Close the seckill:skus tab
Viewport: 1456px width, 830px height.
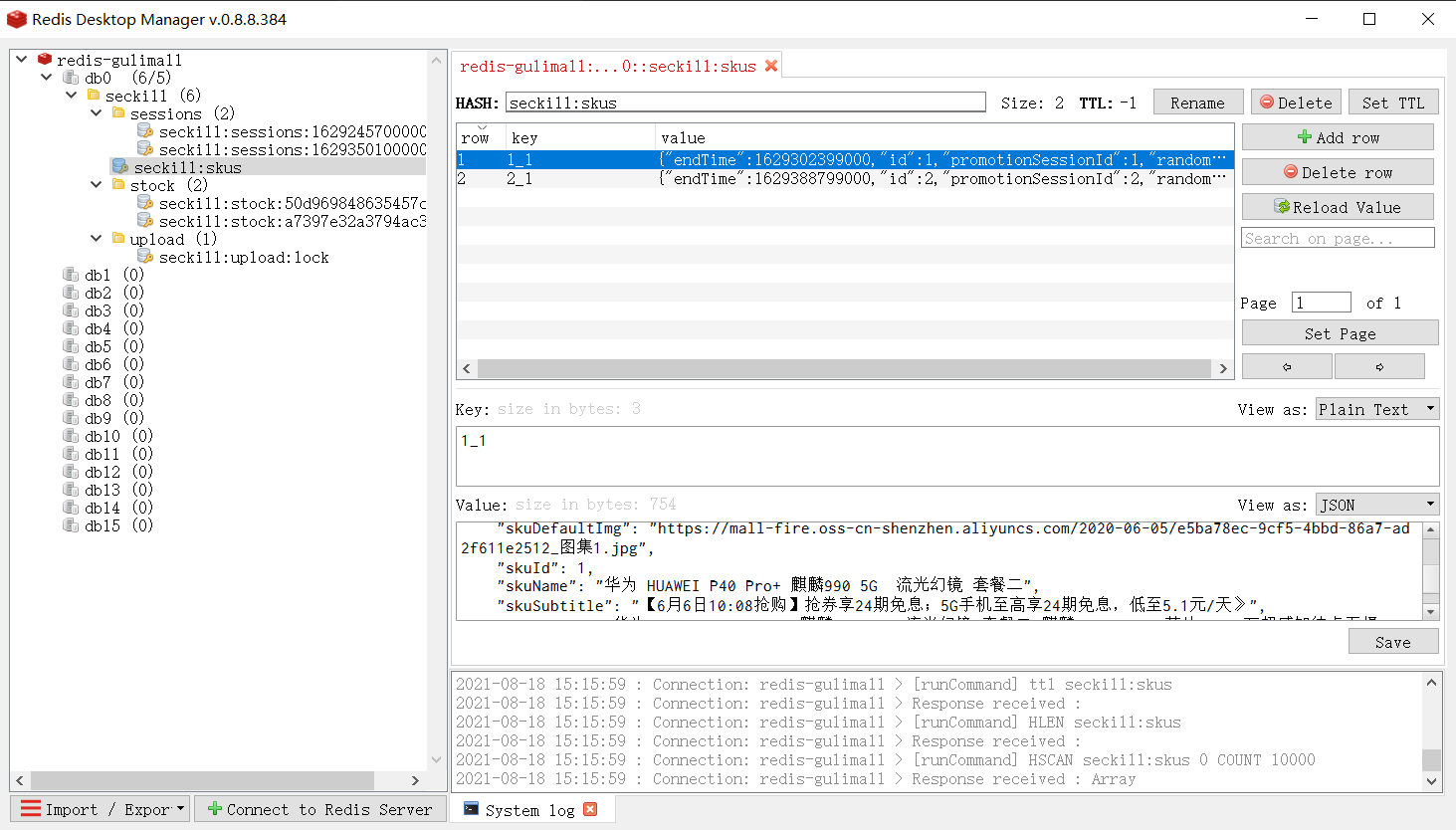click(771, 66)
